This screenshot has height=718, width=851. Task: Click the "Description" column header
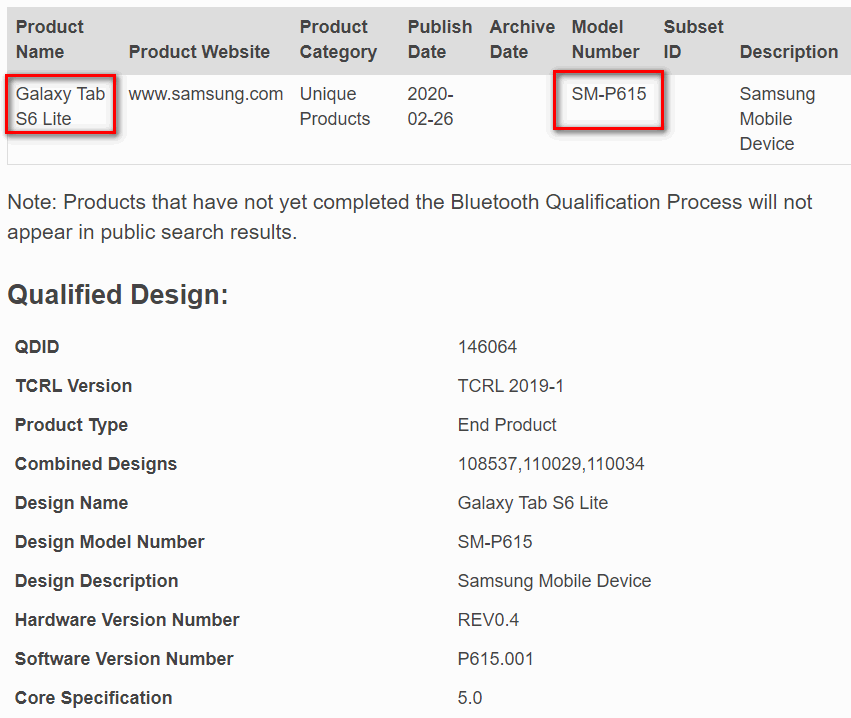(x=789, y=52)
